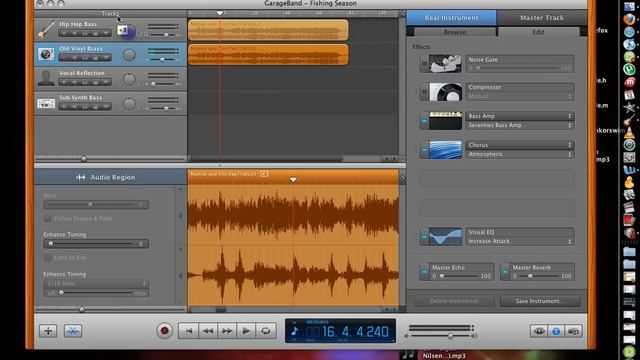The height and width of the screenshot is (360, 640).
Task: Open the media browser button
Action: click(x=573, y=331)
